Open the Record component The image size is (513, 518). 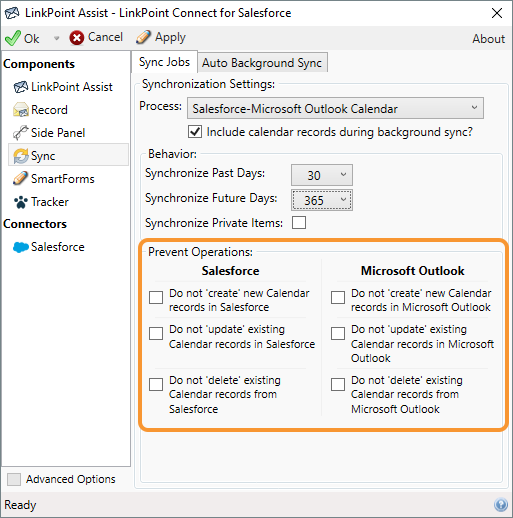click(x=49, y=110)
